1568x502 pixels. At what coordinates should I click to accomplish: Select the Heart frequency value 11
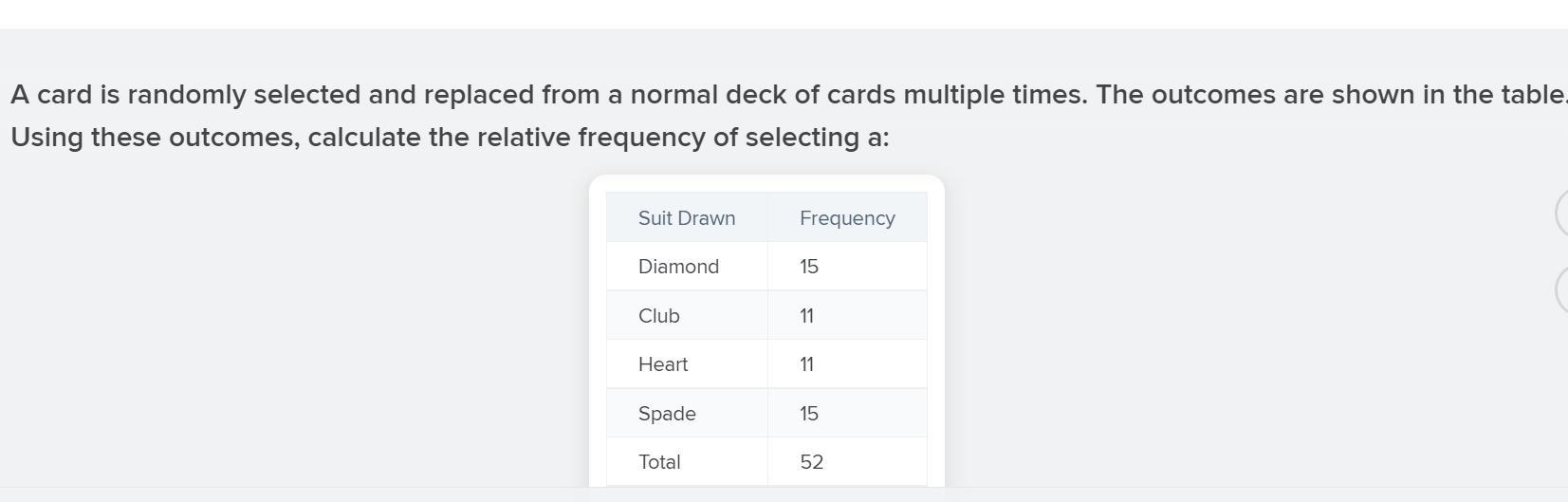pos(806,364)
